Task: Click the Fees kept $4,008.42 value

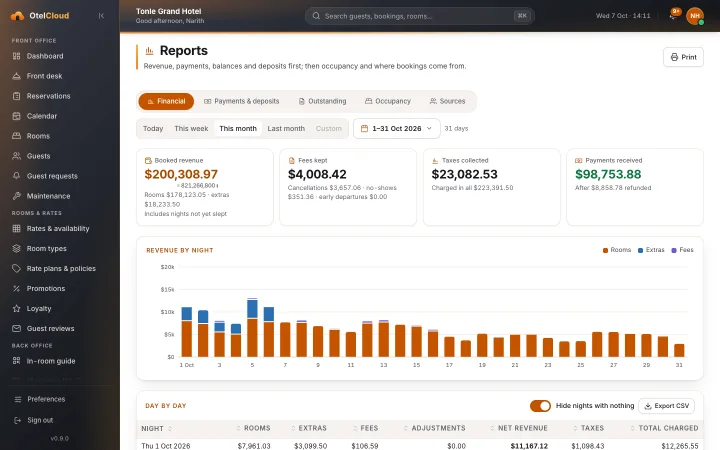Action: 317,174
